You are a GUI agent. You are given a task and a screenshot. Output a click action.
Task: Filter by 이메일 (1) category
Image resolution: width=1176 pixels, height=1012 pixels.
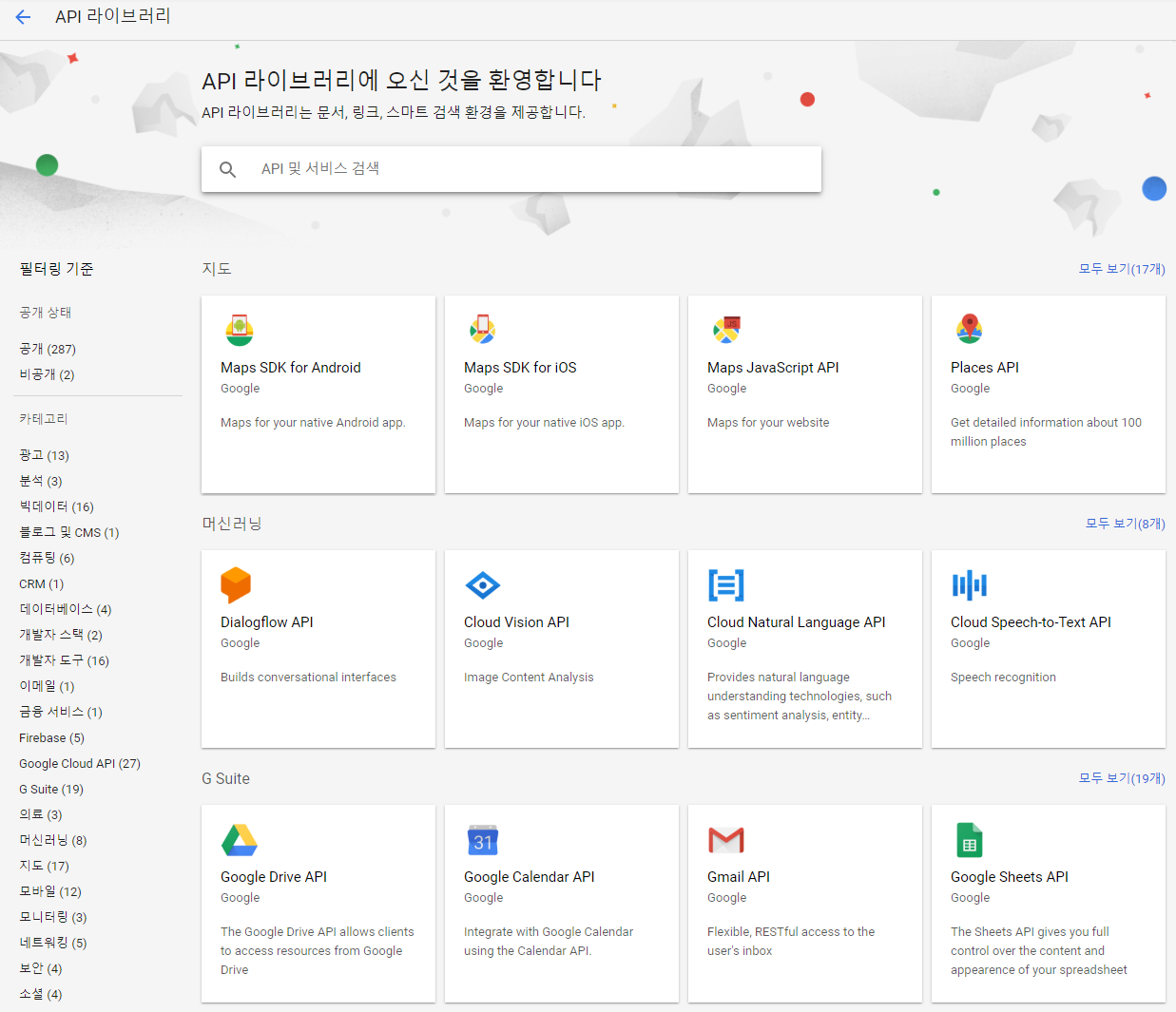coord(47,686)
